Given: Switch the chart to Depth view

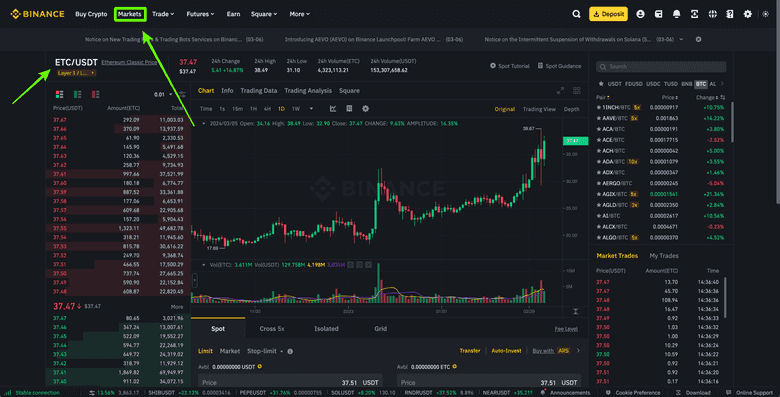Looking at the screenshot, I should (x=571, y=109).
